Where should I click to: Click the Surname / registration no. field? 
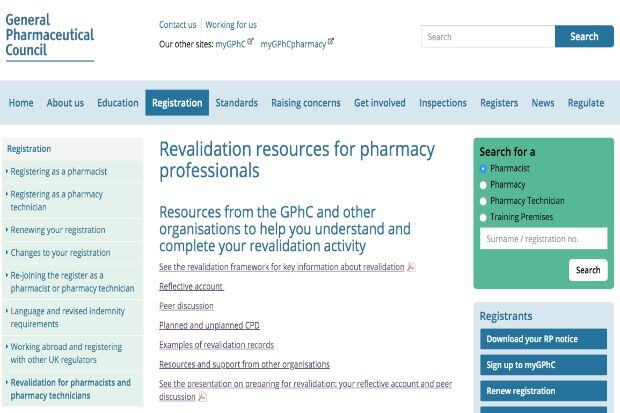pos(543,239)
